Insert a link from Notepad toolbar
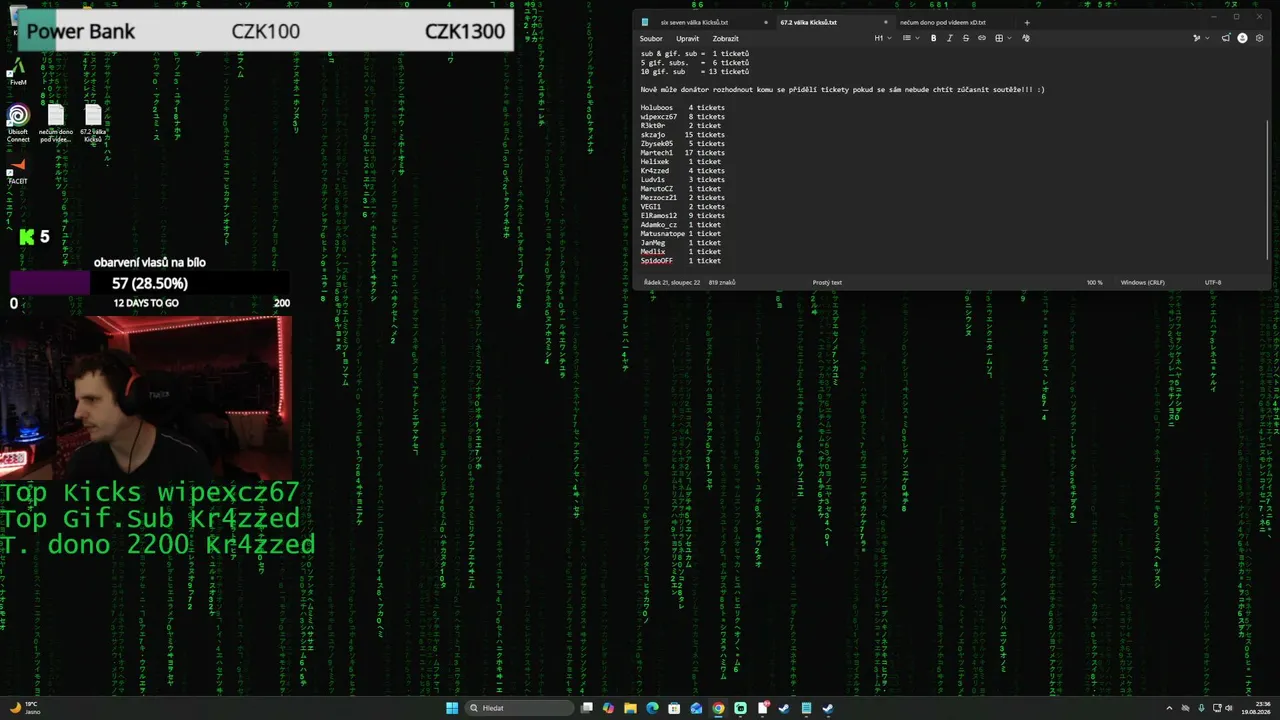1280x720 pixels. [981, 38]
